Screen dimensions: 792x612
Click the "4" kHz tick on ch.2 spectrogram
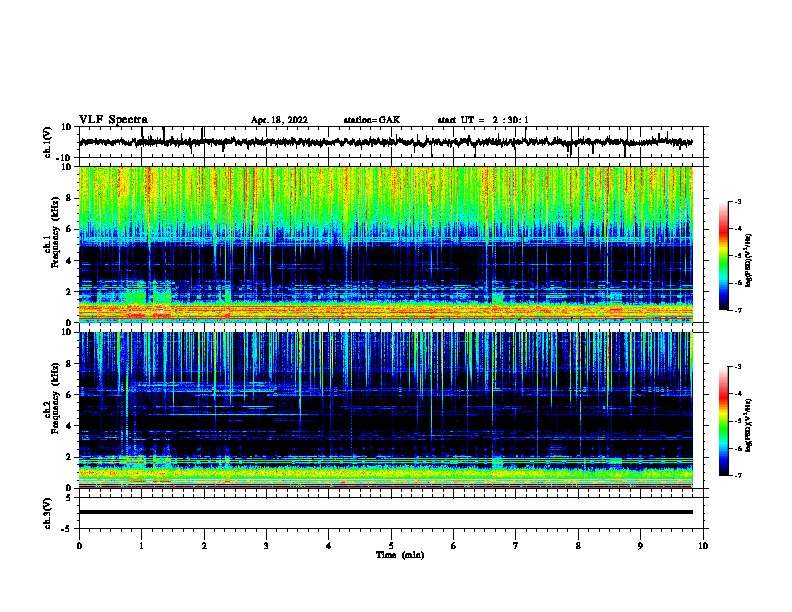click(70, 426)
